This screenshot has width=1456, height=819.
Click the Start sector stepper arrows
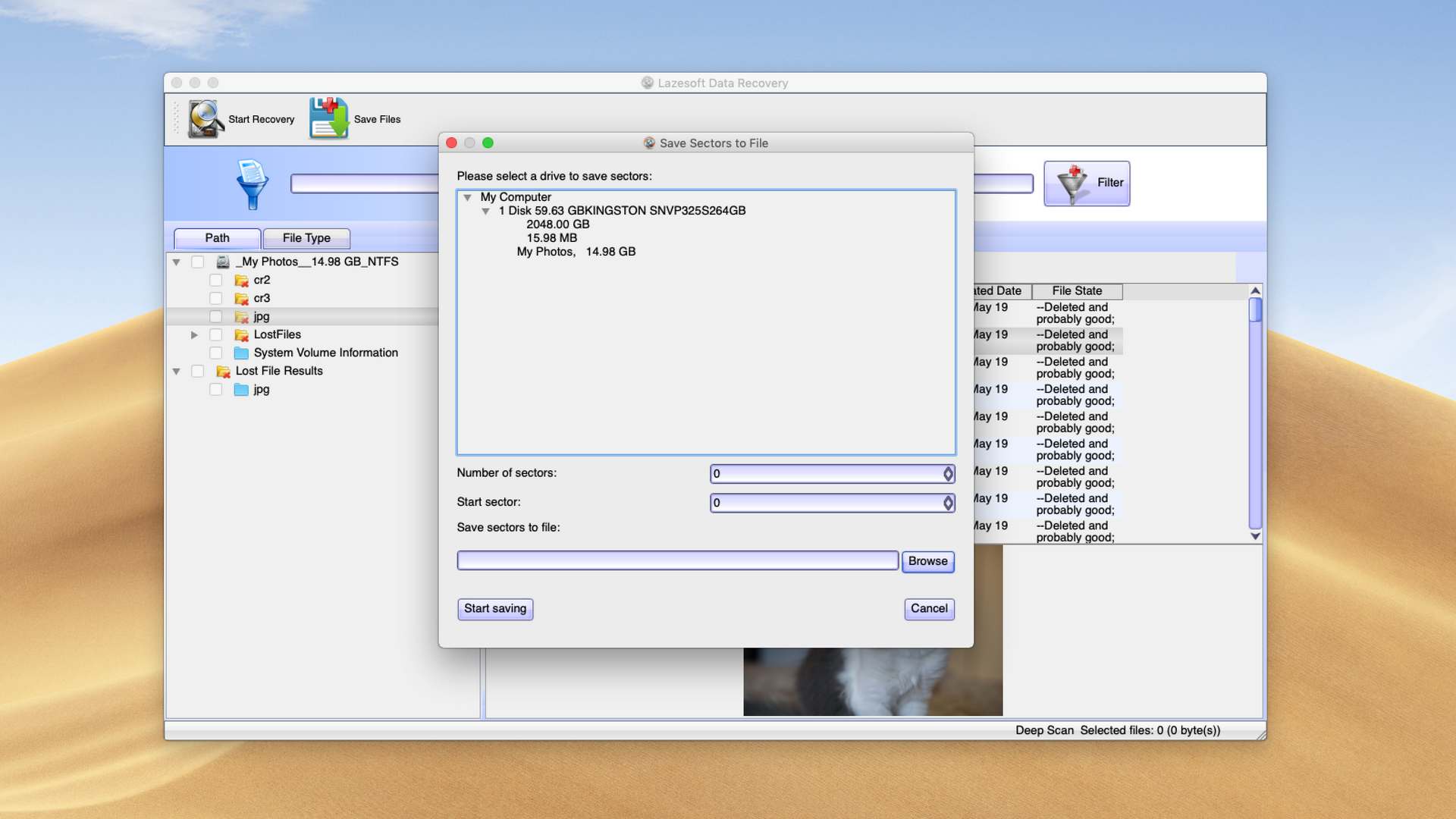click(x=948, y=503)
